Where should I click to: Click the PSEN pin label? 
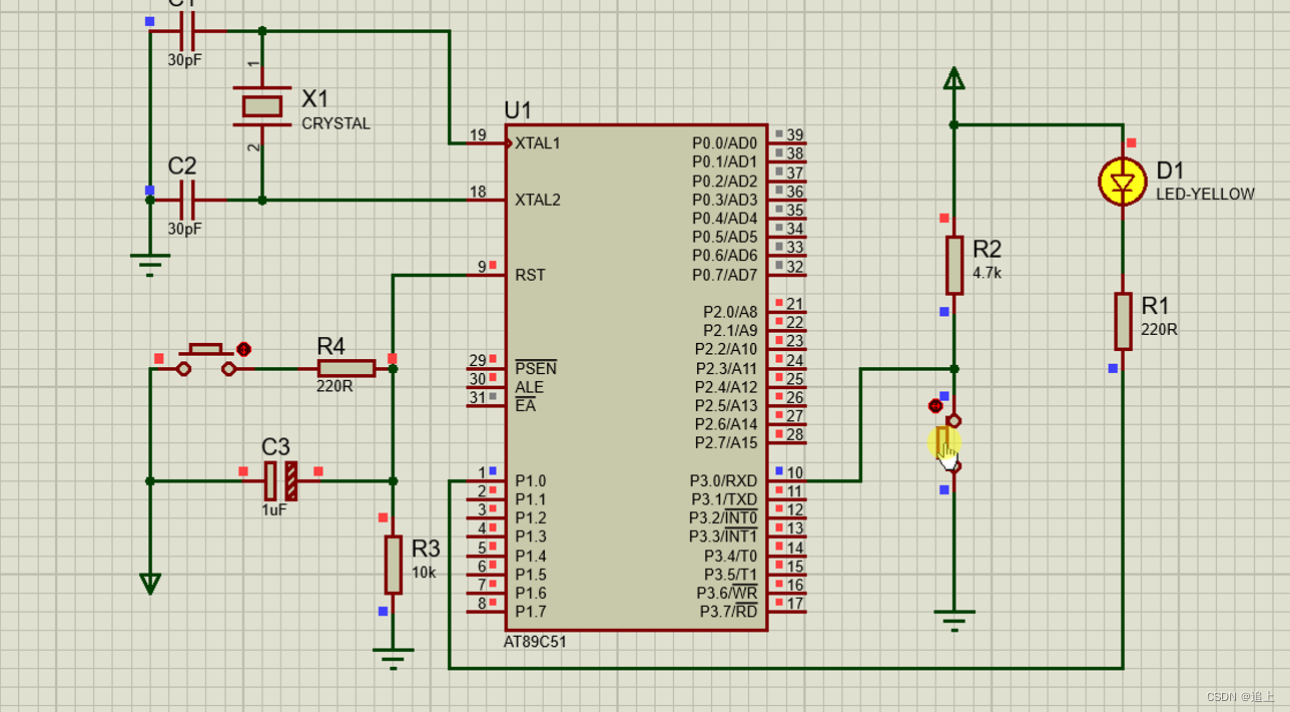click(536, 369)
